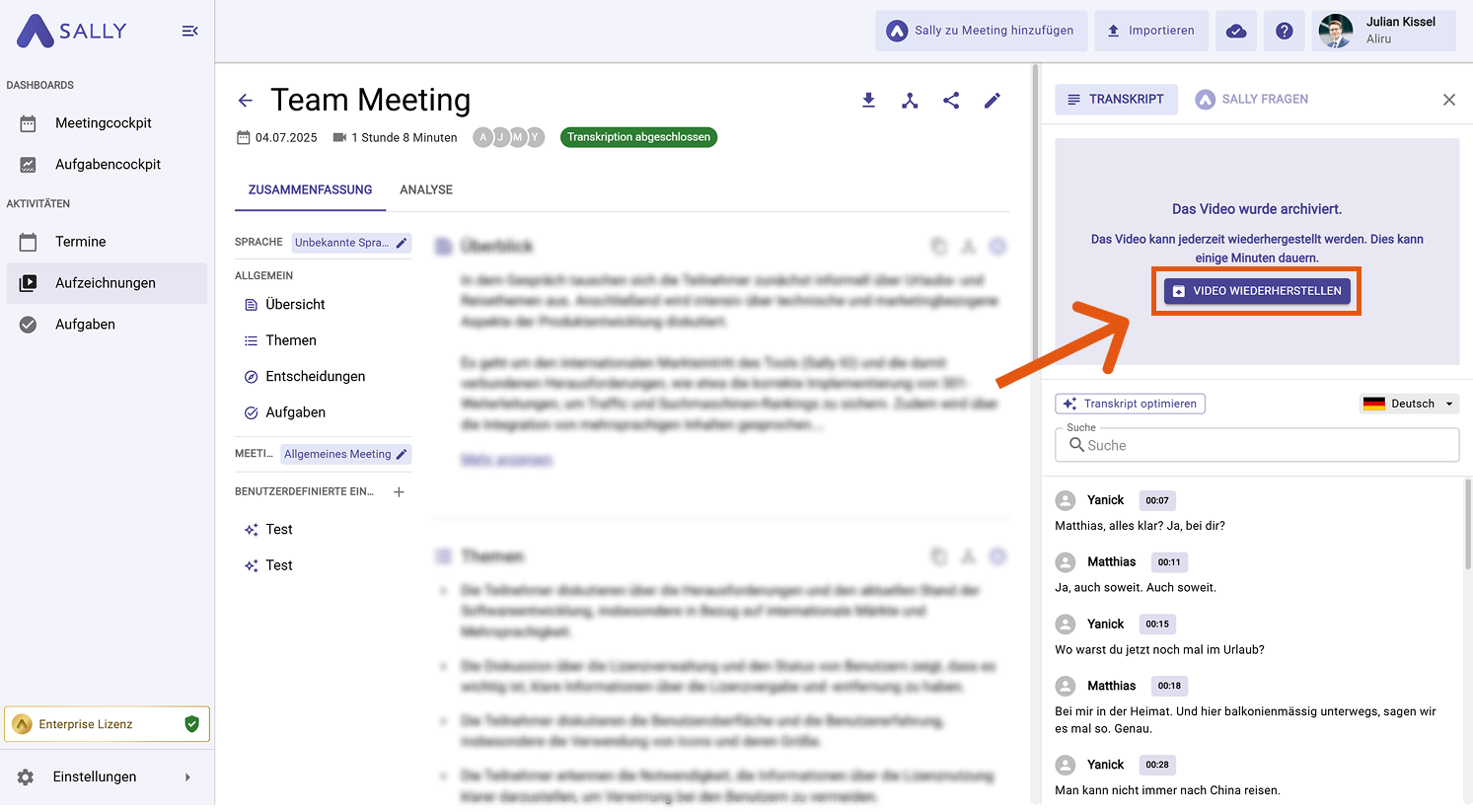Share the Team Meeting recording

click(951, 101)
